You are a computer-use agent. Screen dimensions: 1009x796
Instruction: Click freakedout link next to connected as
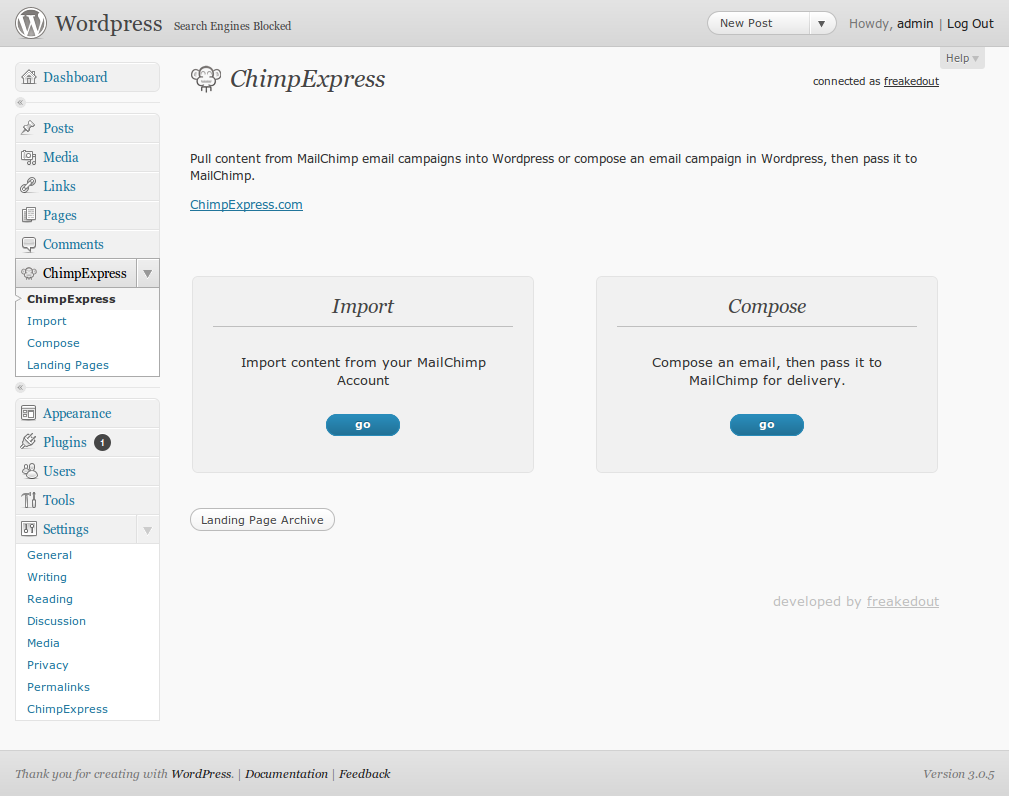(x=911, y=81)
